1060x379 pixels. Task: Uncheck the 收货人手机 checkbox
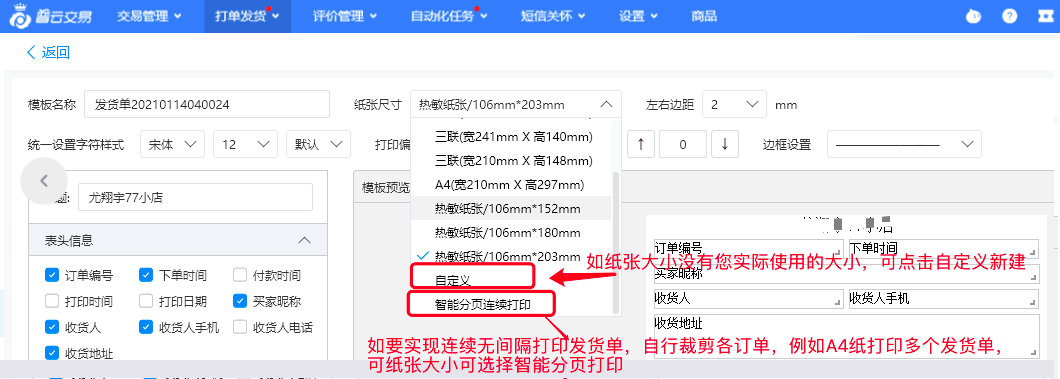[145, 328]
